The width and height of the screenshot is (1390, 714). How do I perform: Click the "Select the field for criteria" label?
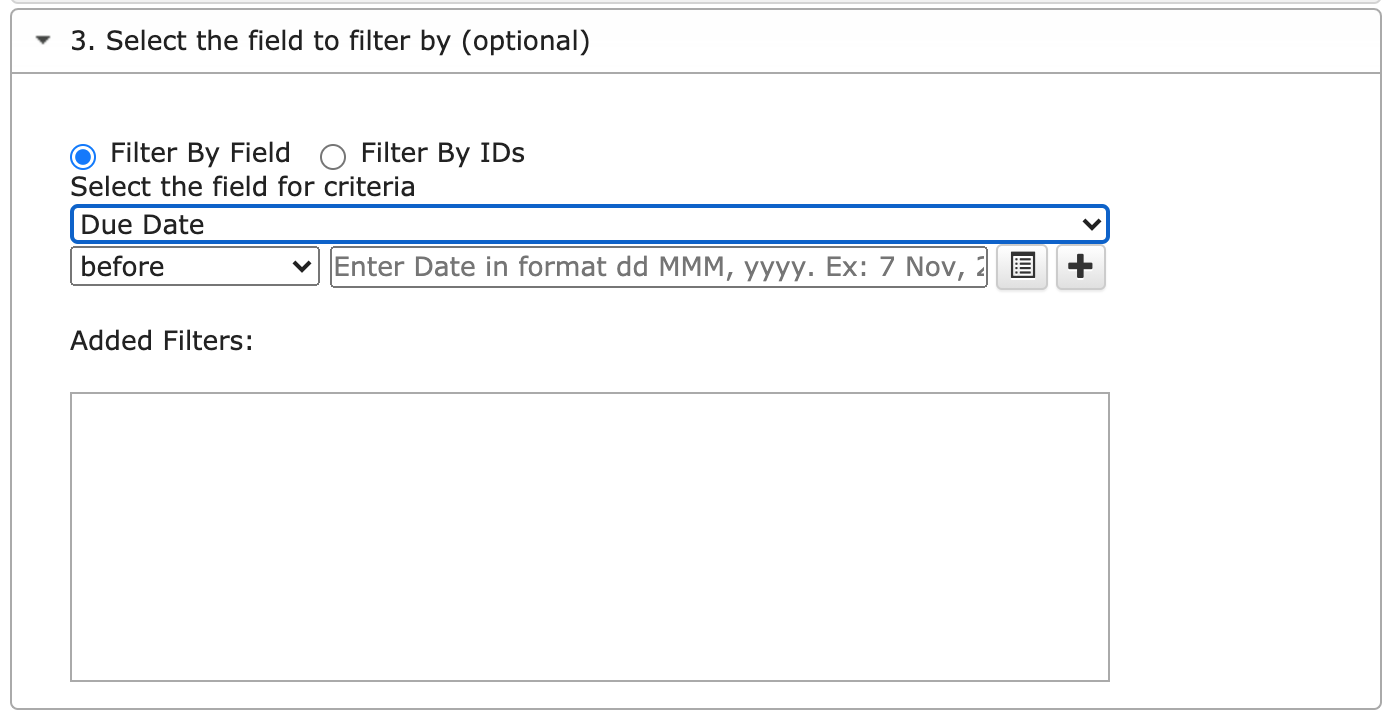point(242,187)
